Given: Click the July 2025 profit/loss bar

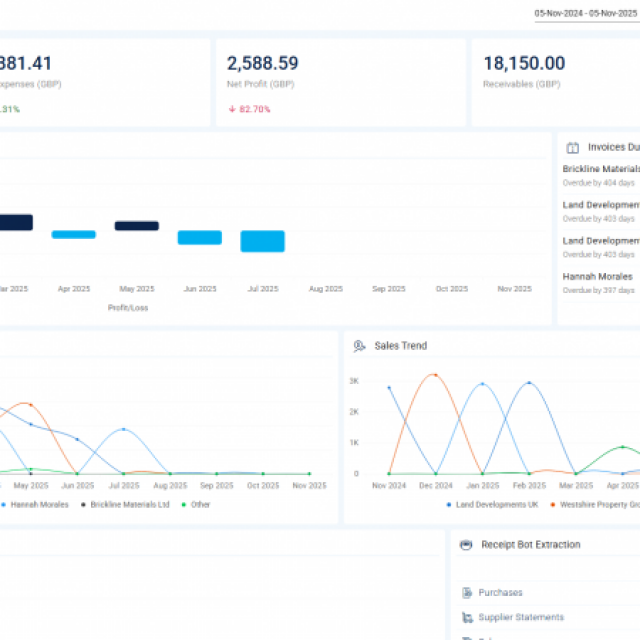Looking at the screenshot, I should point(262,241).
